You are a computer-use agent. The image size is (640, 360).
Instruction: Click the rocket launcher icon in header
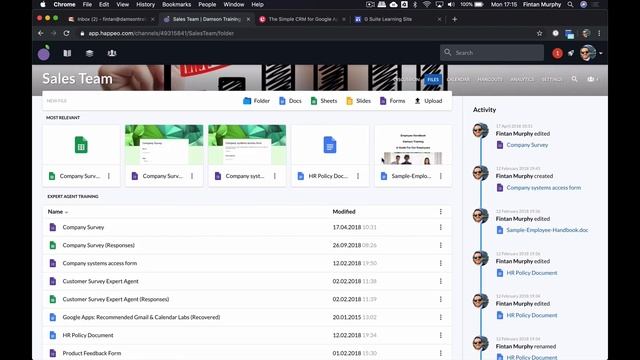[571, 53]
